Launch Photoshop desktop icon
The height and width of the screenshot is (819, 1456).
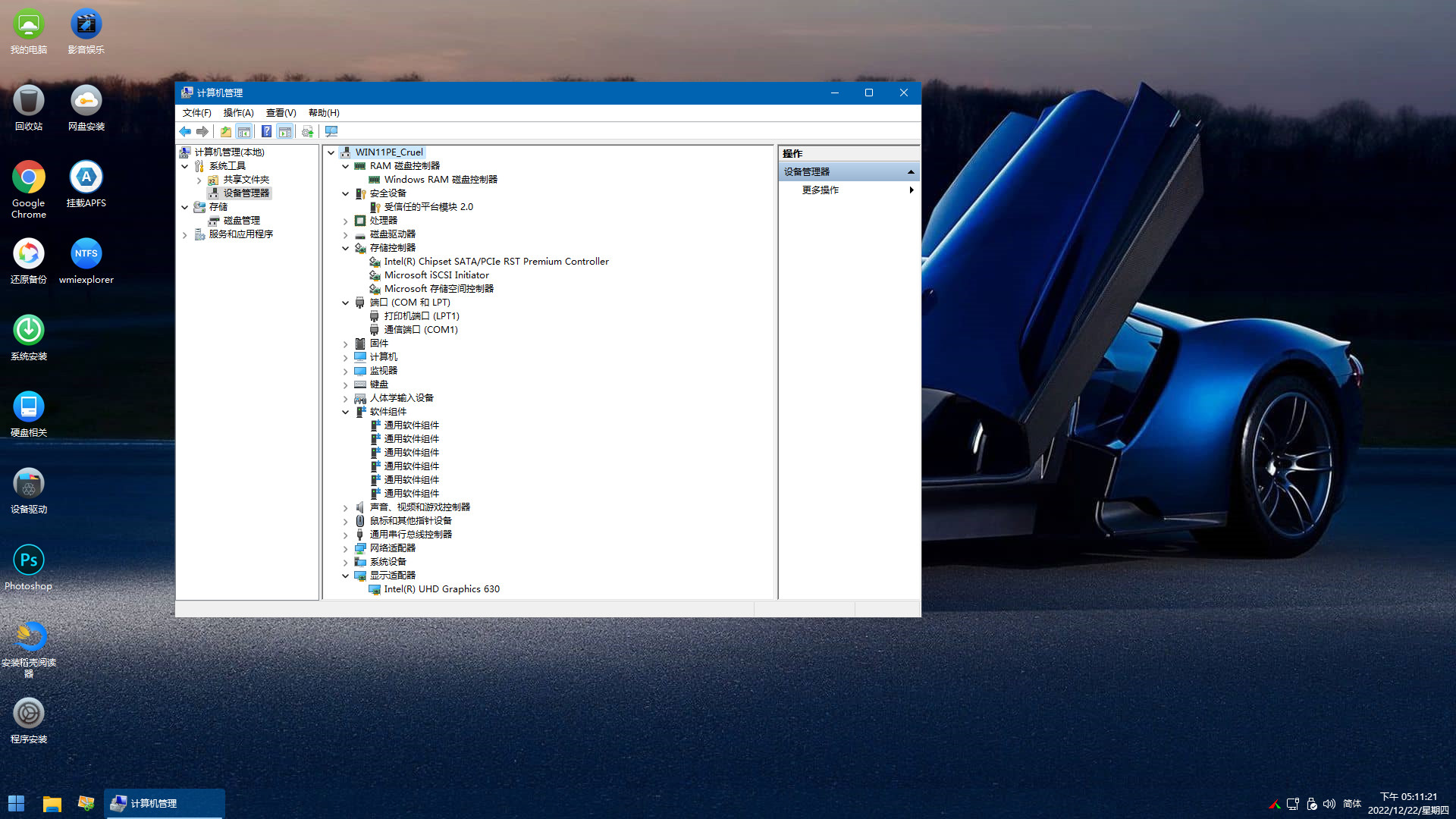point(29,568)
